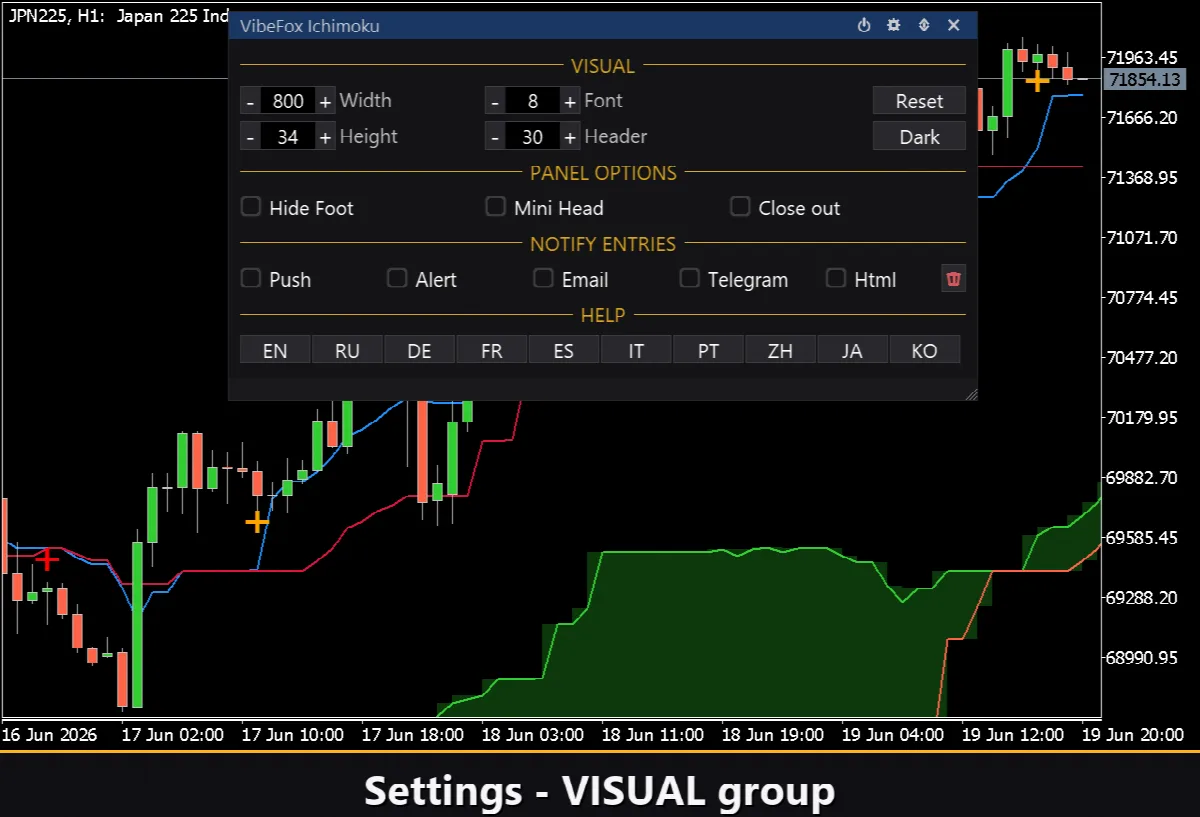1200x817 pixels.
Task: Click the Header input field showing 30
Action: pos(532,137)
